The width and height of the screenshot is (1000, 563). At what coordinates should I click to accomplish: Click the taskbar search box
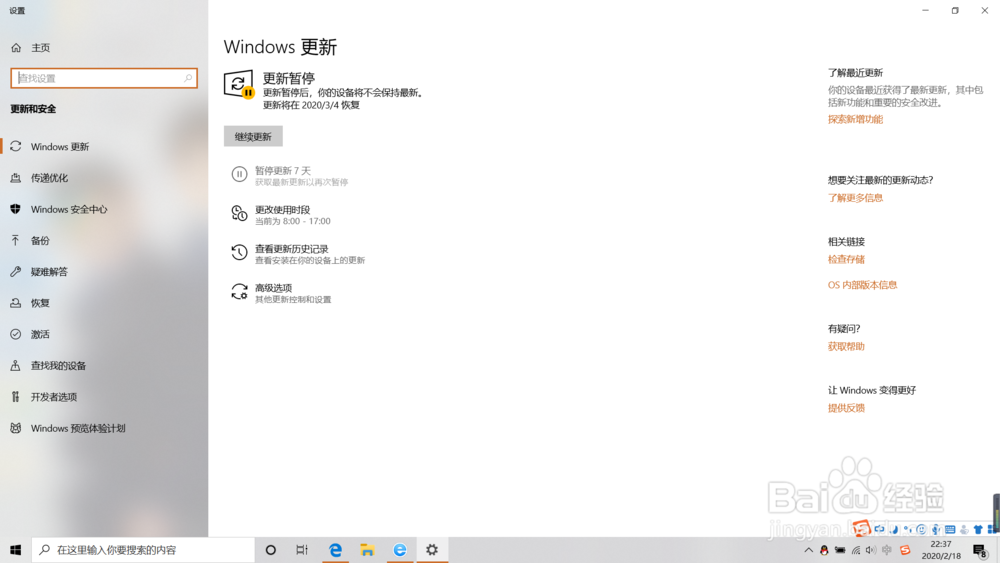coord(143,550)
